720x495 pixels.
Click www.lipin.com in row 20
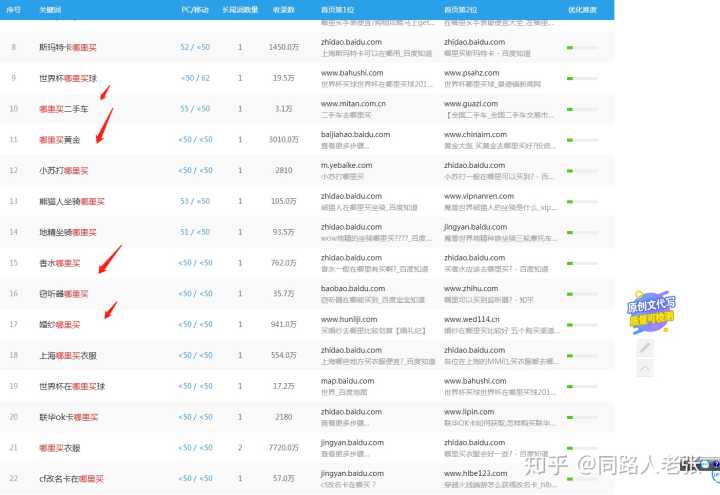(469, 412)
